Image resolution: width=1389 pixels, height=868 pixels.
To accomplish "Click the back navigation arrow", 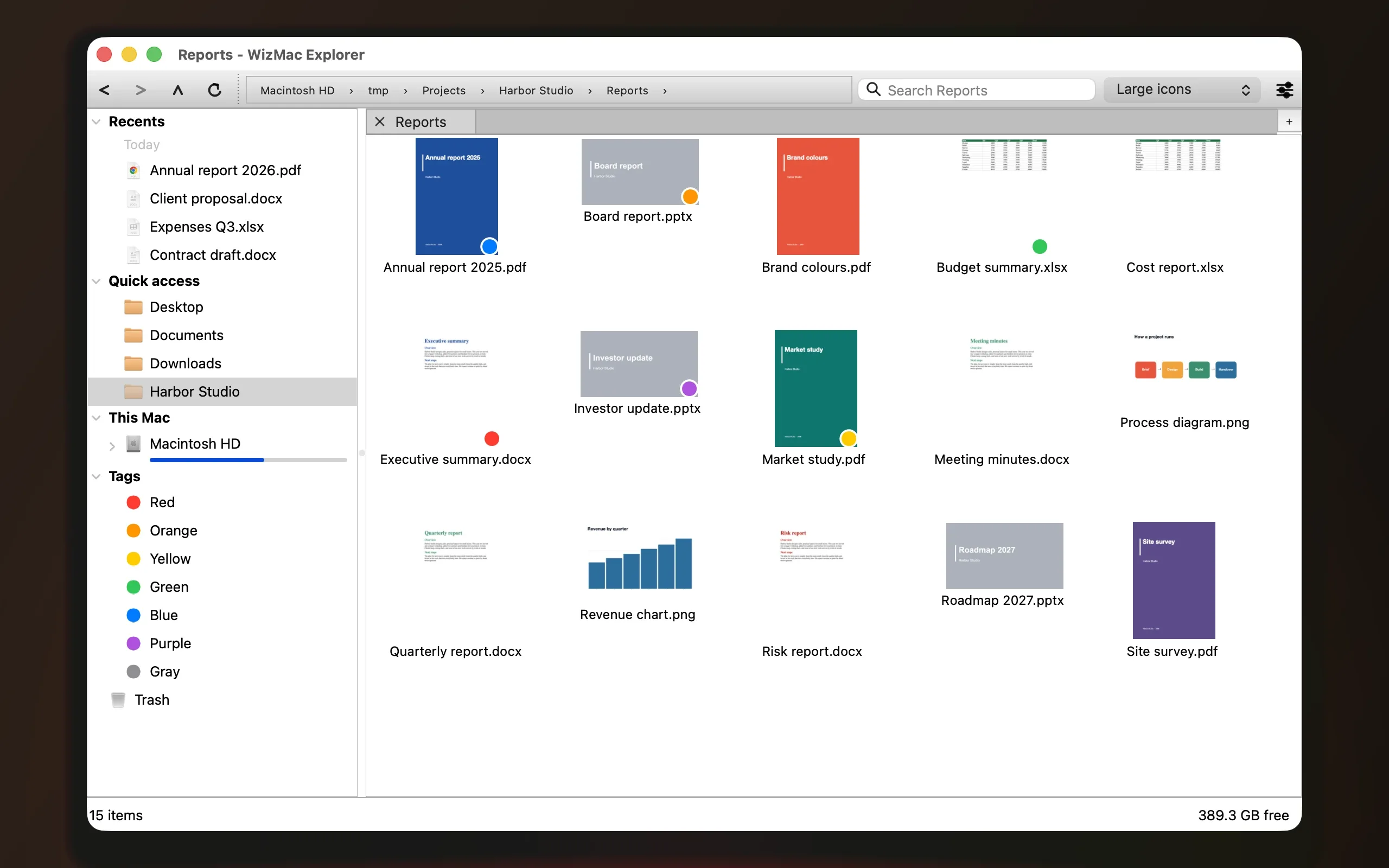I will [x=105, y=90].
